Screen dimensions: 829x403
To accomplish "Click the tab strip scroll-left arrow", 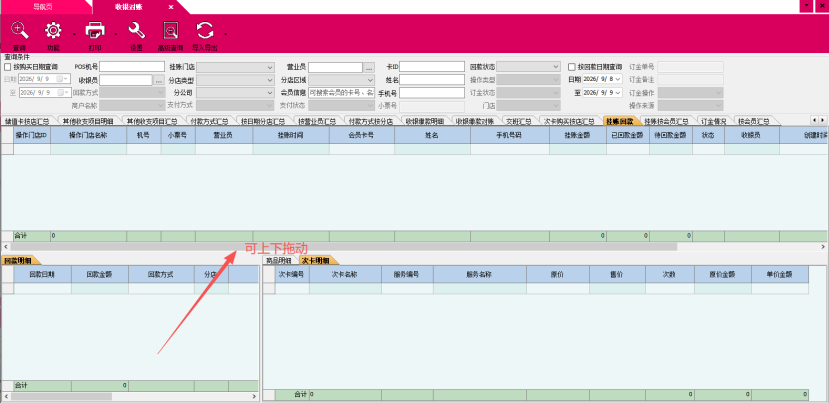I will tap(814, 120).
